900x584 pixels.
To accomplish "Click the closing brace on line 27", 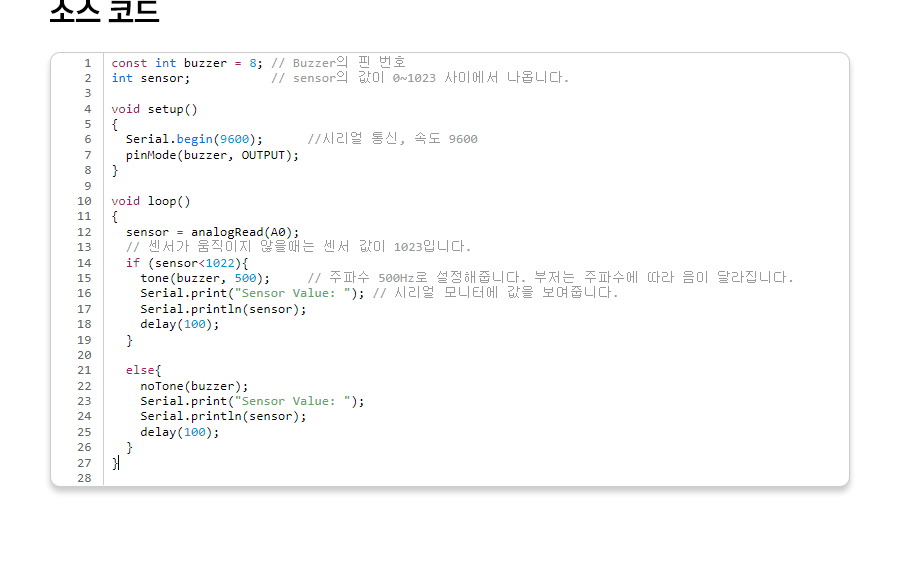I will coord(115,463).
